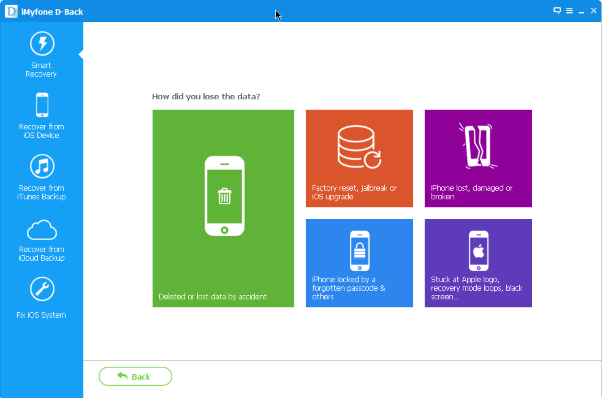Click the feedback chat icon in title bar
Screen dimensions: 602x398
point(557,11)
